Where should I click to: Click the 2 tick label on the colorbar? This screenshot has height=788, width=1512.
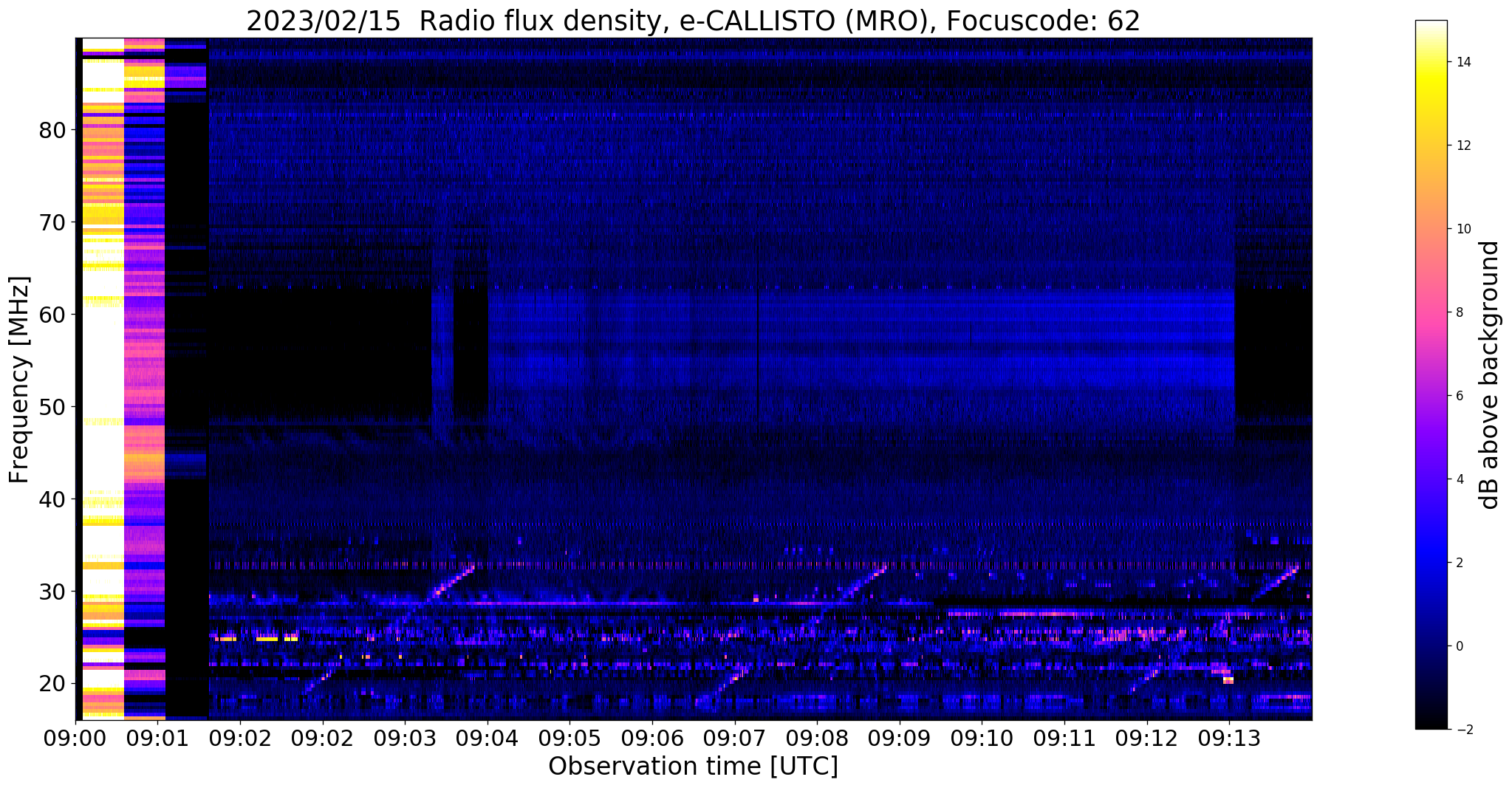click(1460, 563)
